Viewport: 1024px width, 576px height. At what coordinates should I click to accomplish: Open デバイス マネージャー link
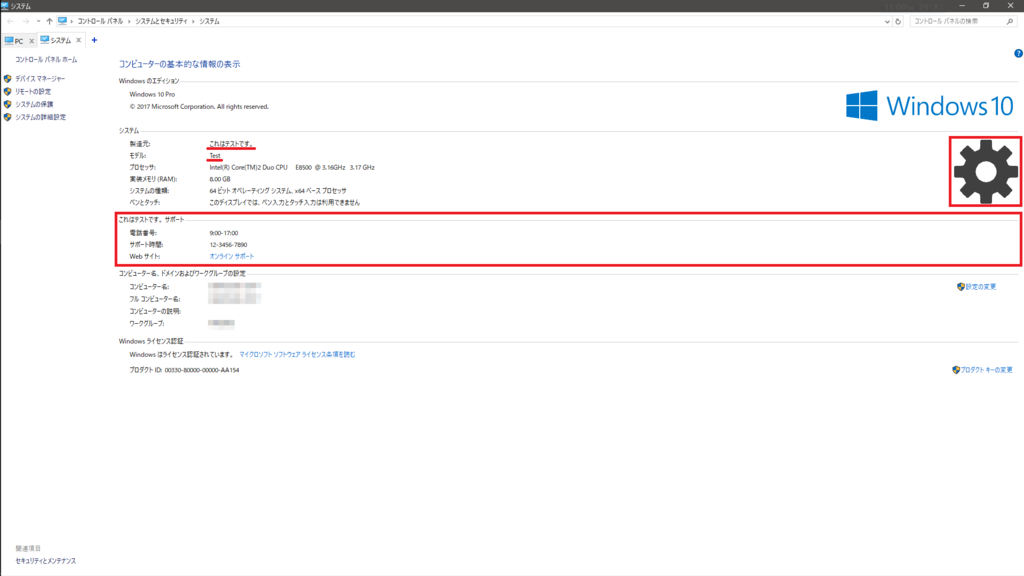(40, 78)
